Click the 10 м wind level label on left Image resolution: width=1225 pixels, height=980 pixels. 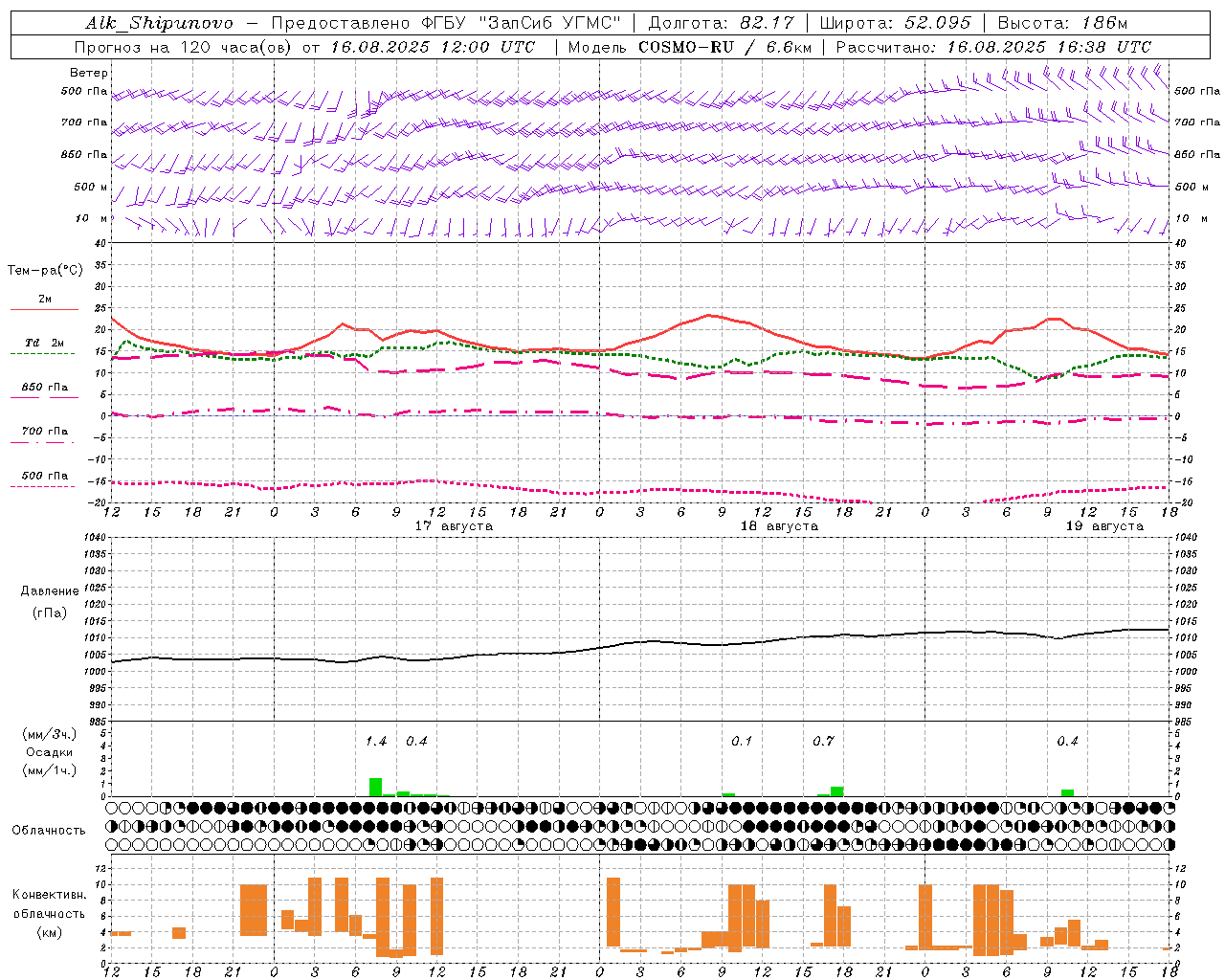tap(92, 218)
